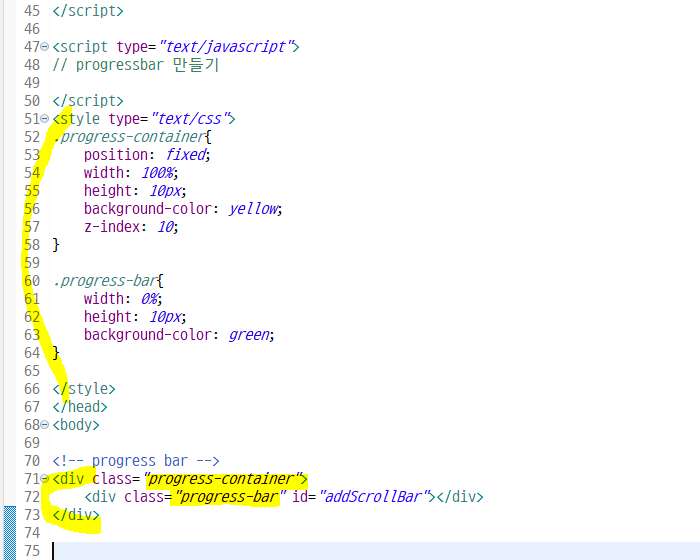Click line number 74 in the gutter

click(x=32, y=533)
